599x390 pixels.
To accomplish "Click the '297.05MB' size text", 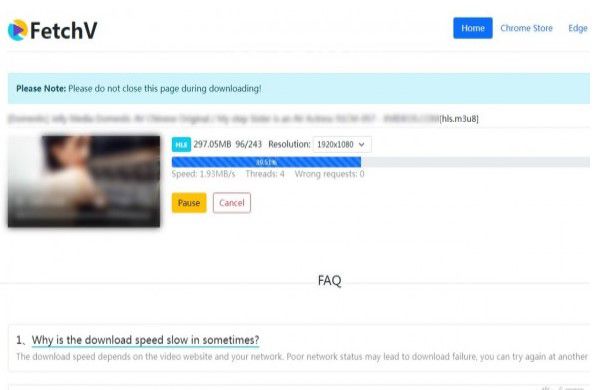I will coord(212,144).
